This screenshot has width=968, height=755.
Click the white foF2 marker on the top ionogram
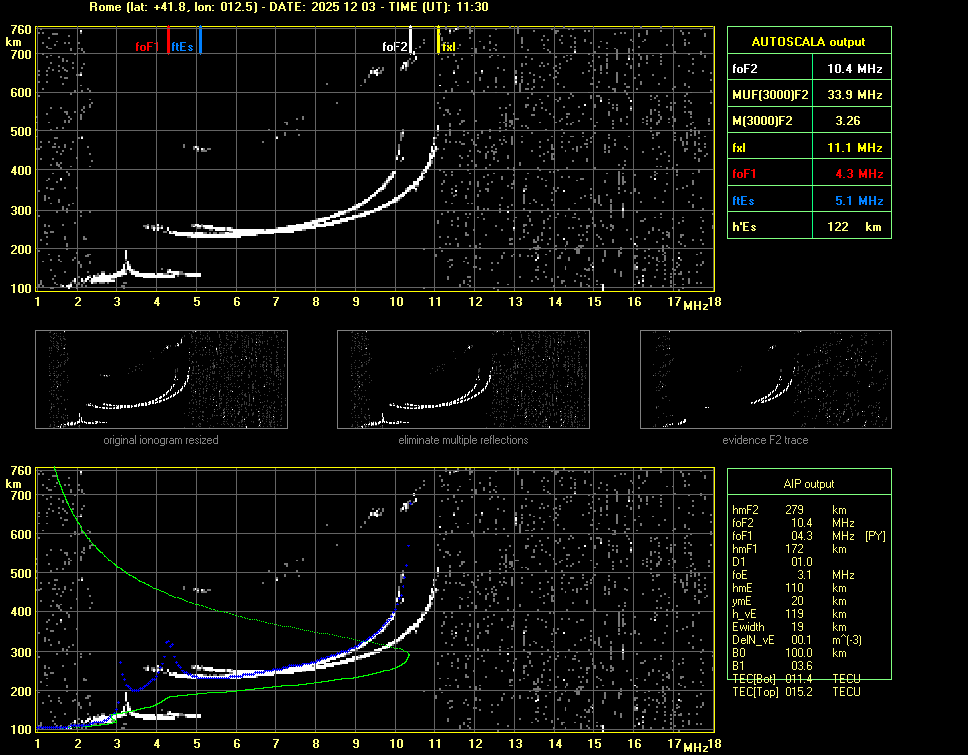pyautogui.click(x=411, y=41)
